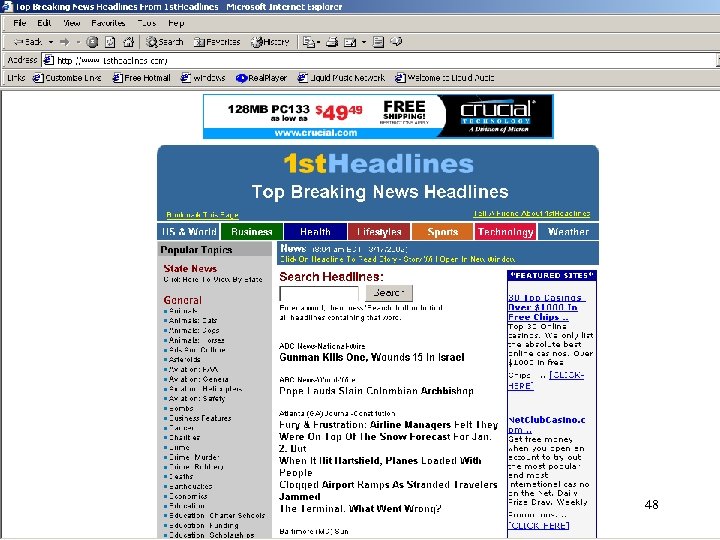Click the Search toolbar button

164,42
